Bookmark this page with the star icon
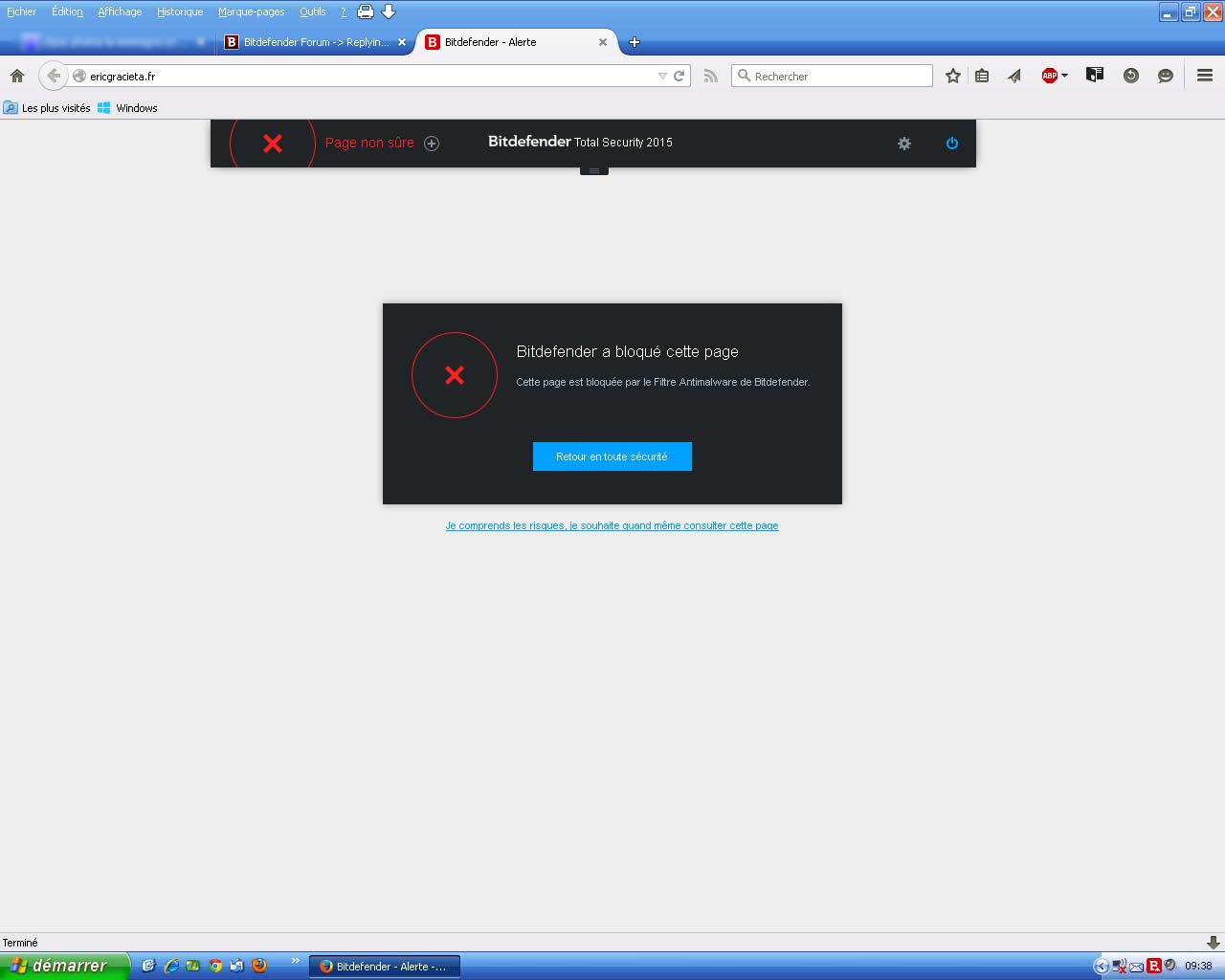The image size is (1225, 980). tap(953, 76)
